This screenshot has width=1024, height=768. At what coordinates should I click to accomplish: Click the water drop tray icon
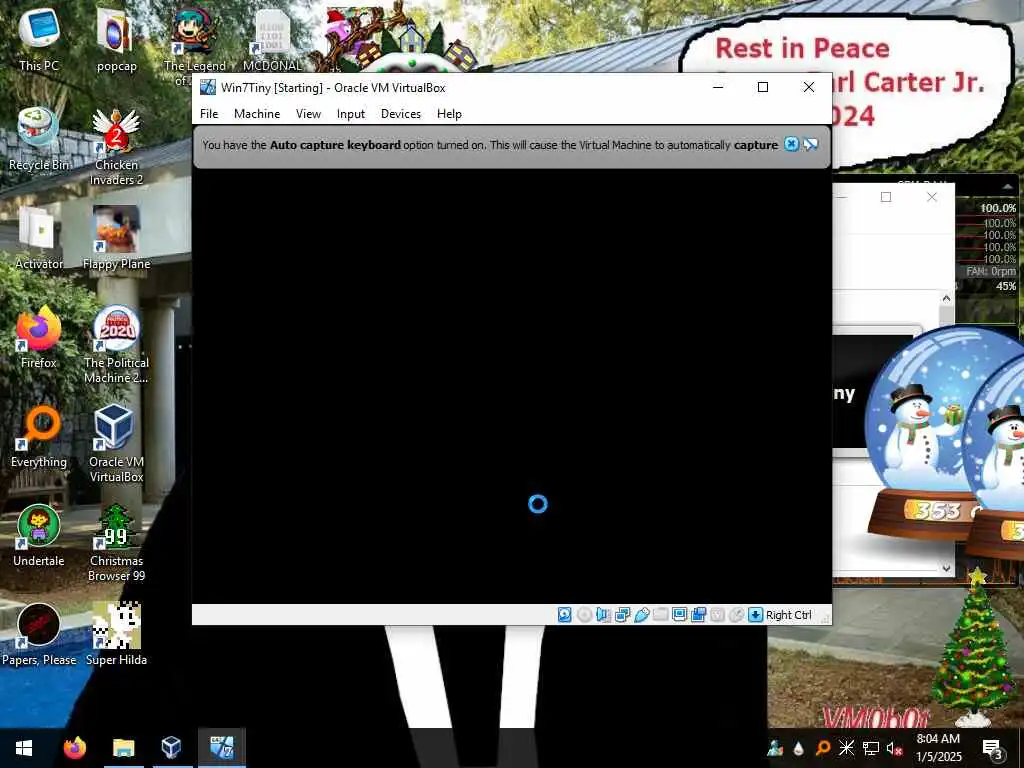799,749
